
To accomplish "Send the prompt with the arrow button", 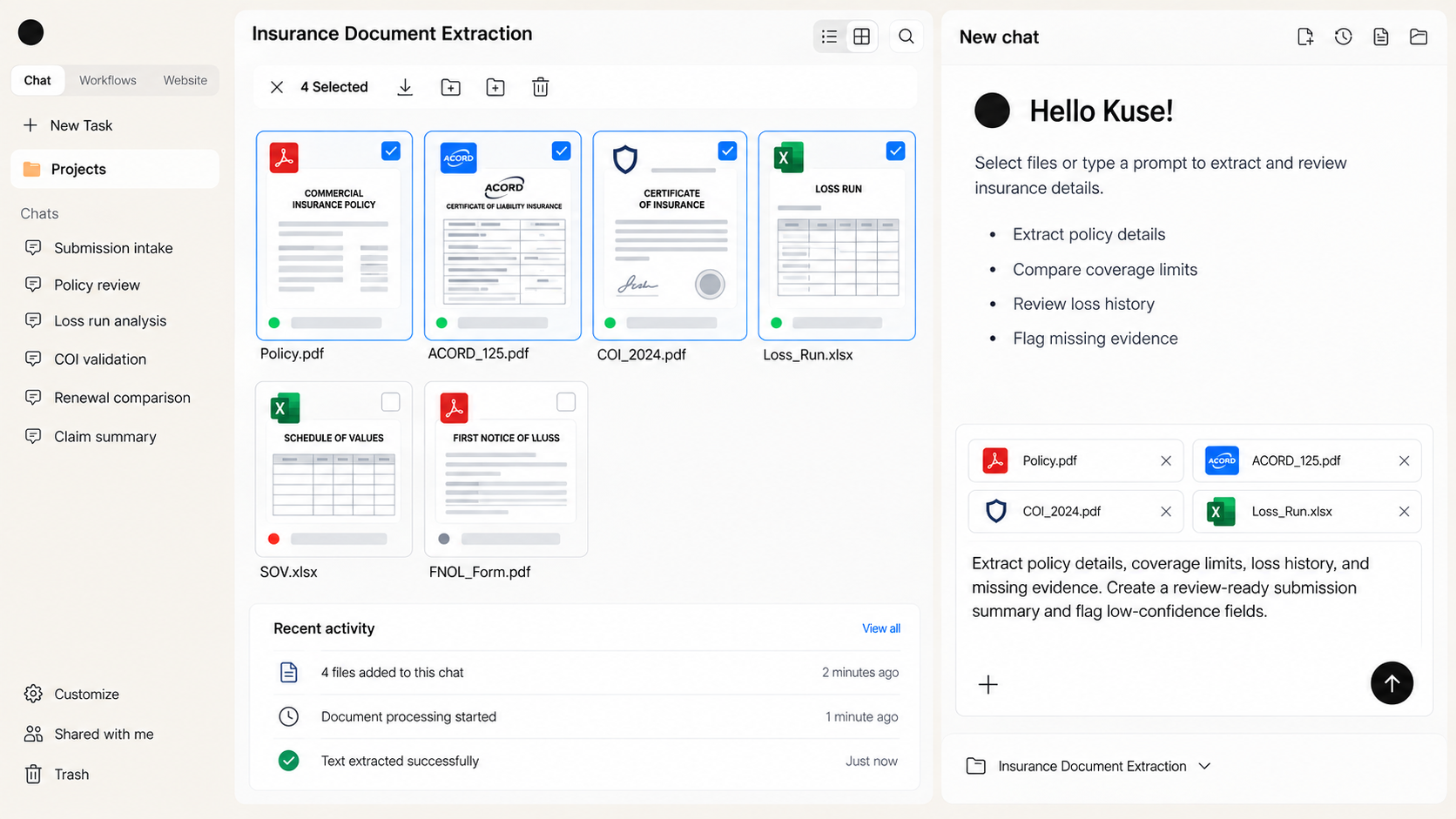I will tap(1392, 683).
